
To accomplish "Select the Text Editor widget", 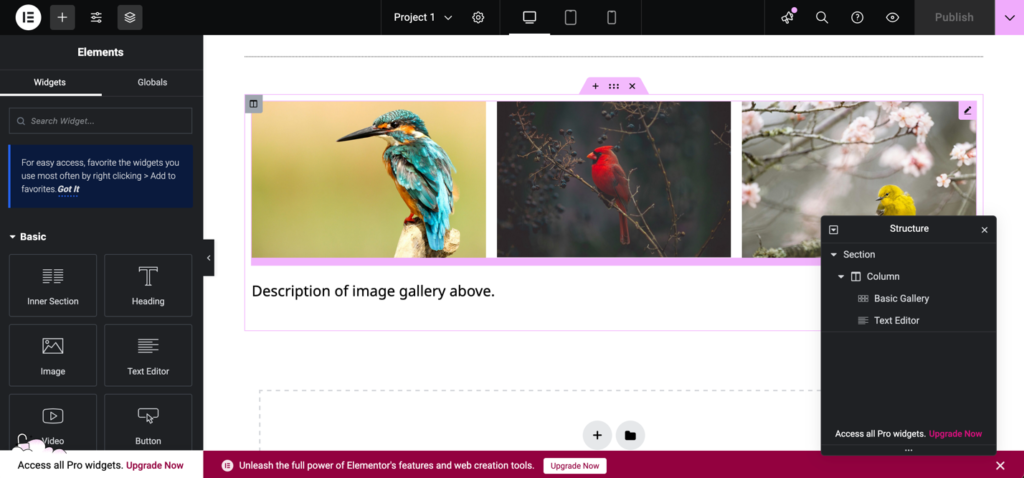I will point(148,355).
